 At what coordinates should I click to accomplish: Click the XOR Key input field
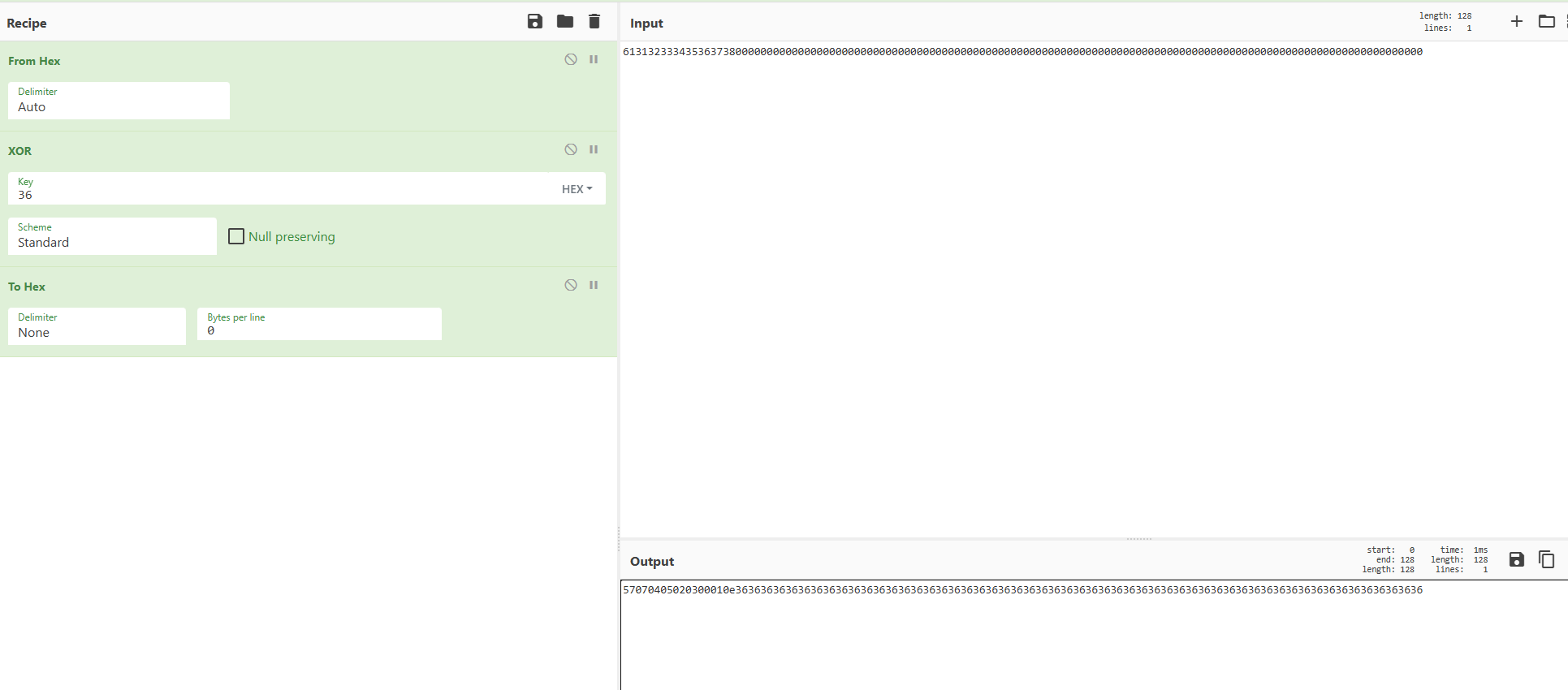point(284,195)
